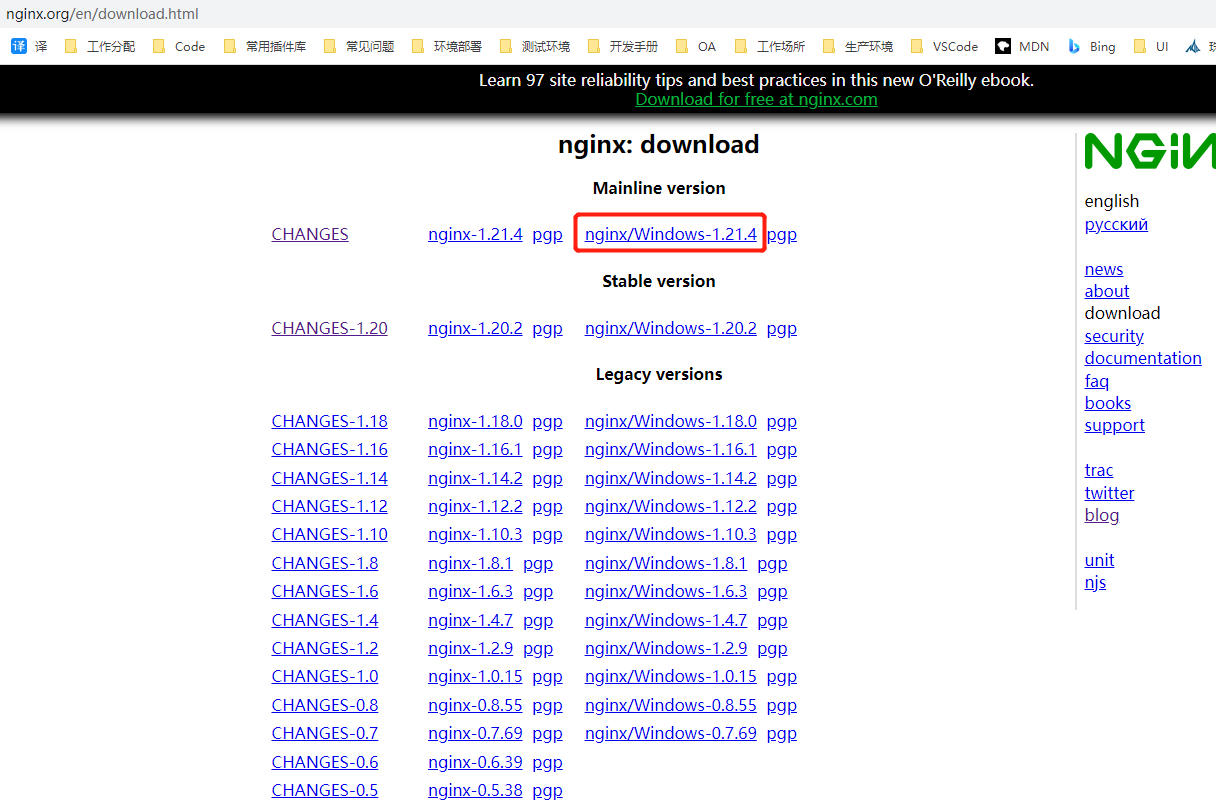This screenshot has width=1216, height=809.
Task: Open the CHANGES-1.16 link
Action: click(x=329, y=449)
